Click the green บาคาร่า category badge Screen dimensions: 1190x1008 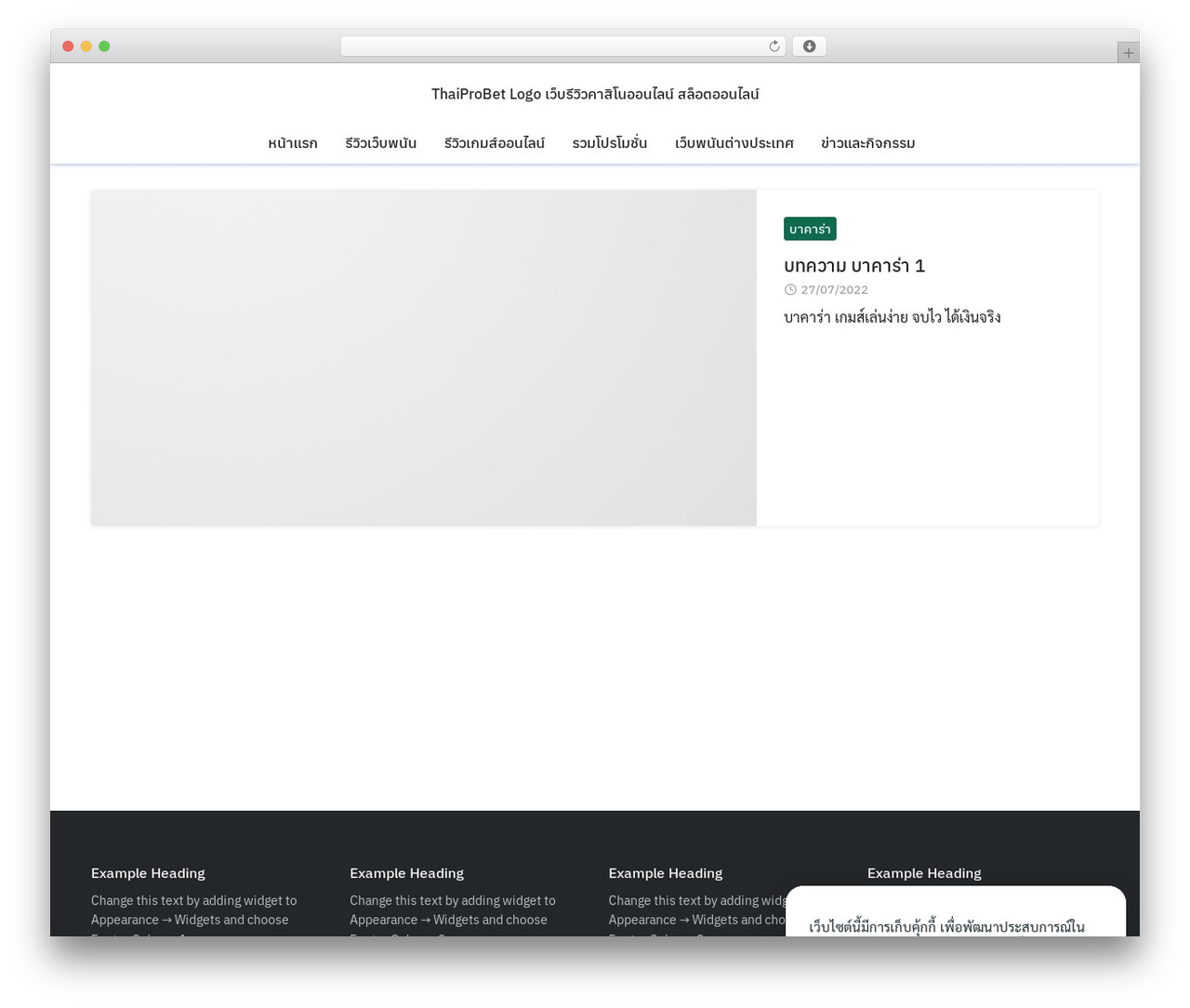point(810,229)
